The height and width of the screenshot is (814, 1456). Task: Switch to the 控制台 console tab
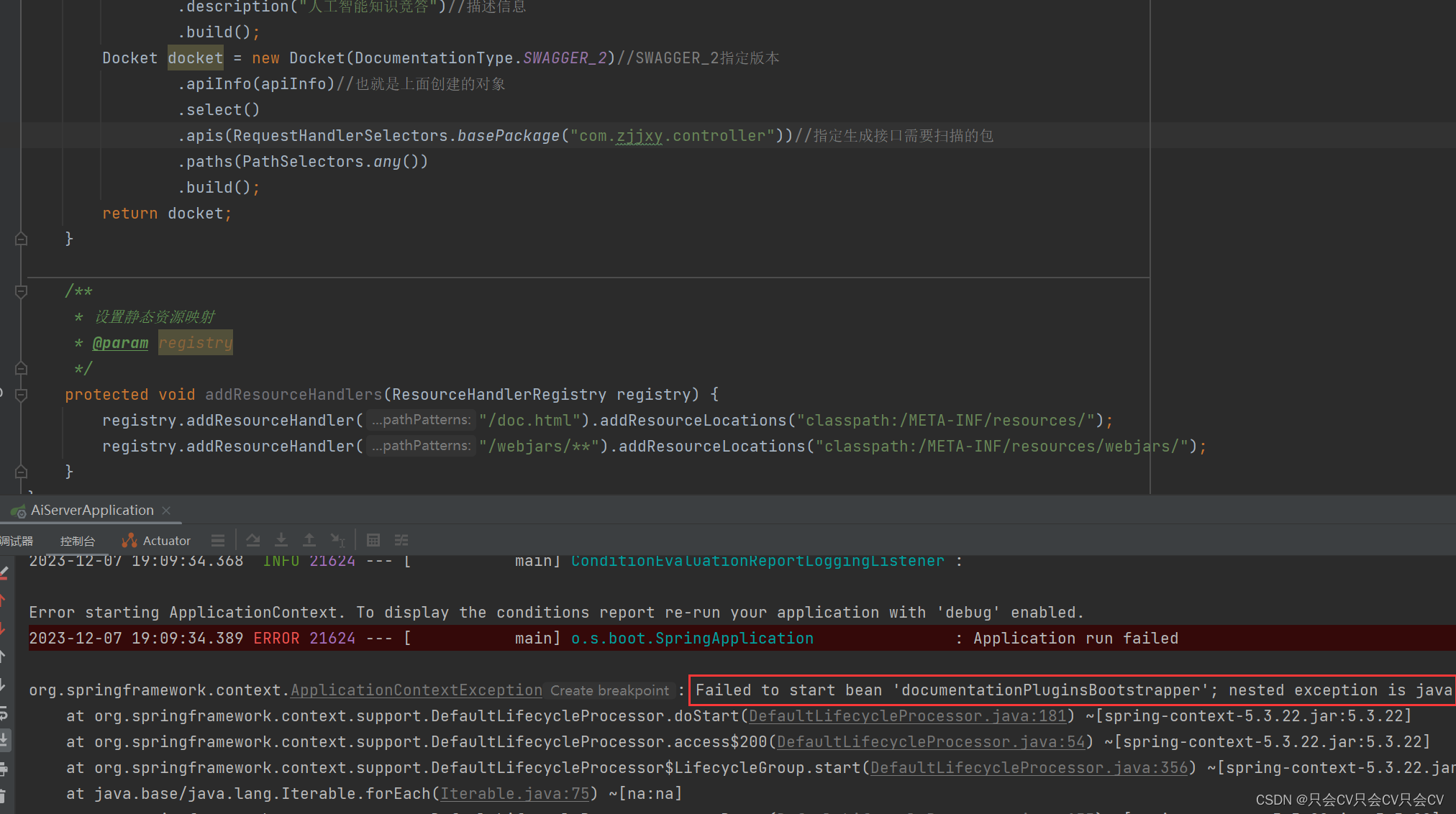coord(78,541)
